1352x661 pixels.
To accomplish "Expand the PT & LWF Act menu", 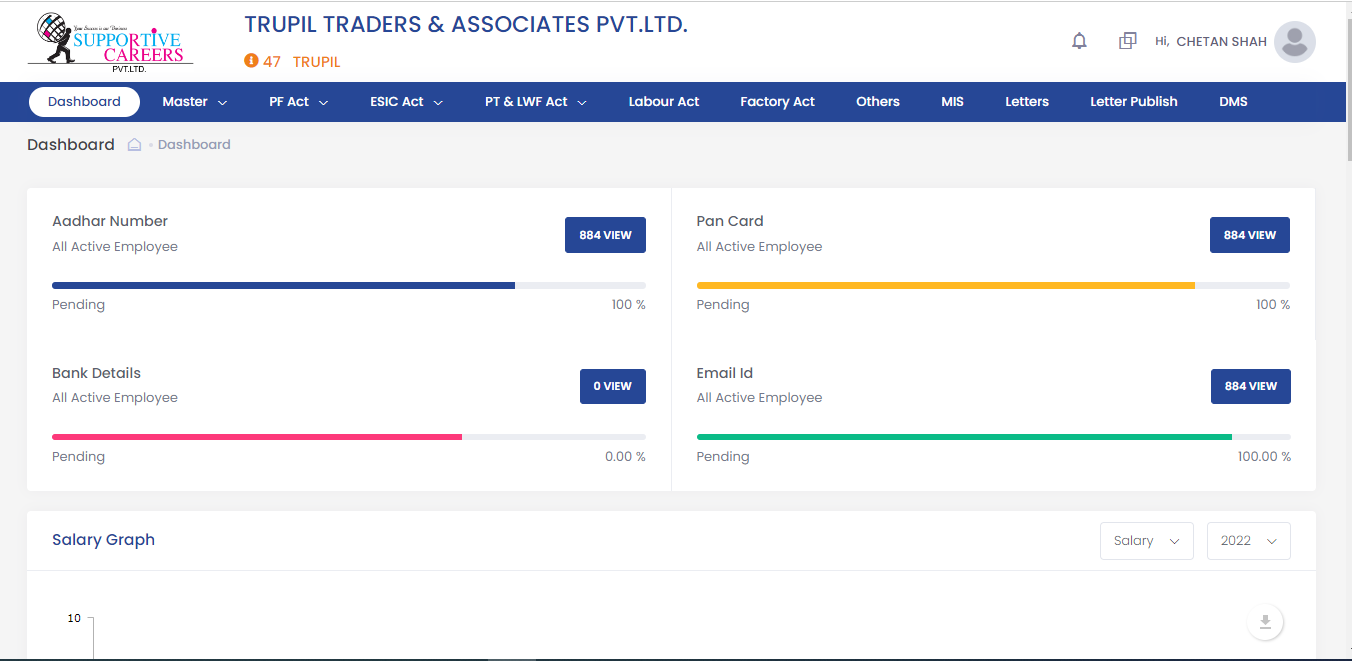I will tap(536, 102).
